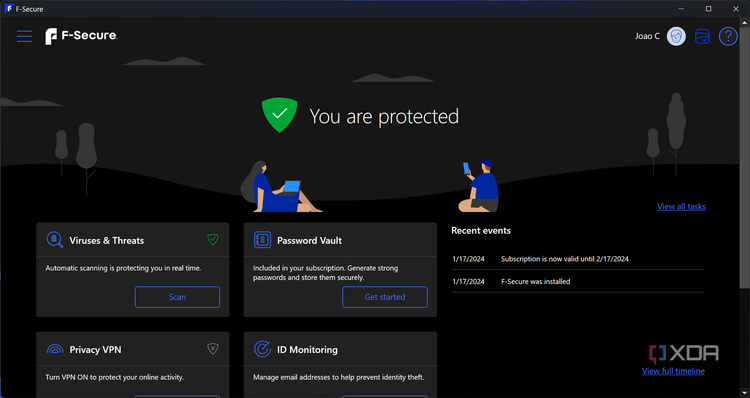750x398 pixels.
Task: Open the Password Vault heading
Action: coord(309,241)
